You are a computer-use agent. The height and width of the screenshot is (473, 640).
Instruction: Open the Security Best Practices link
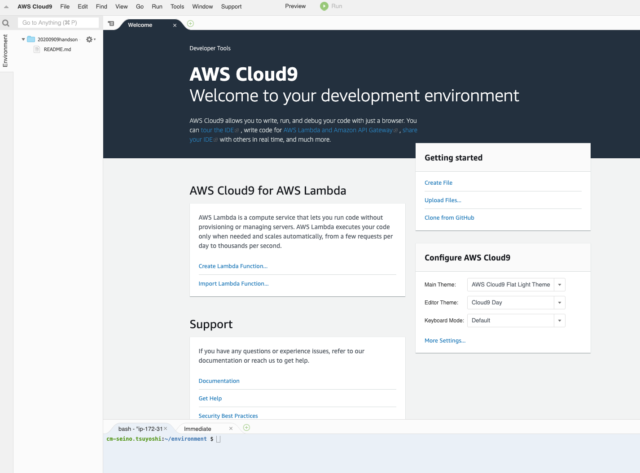pos(228,416)
